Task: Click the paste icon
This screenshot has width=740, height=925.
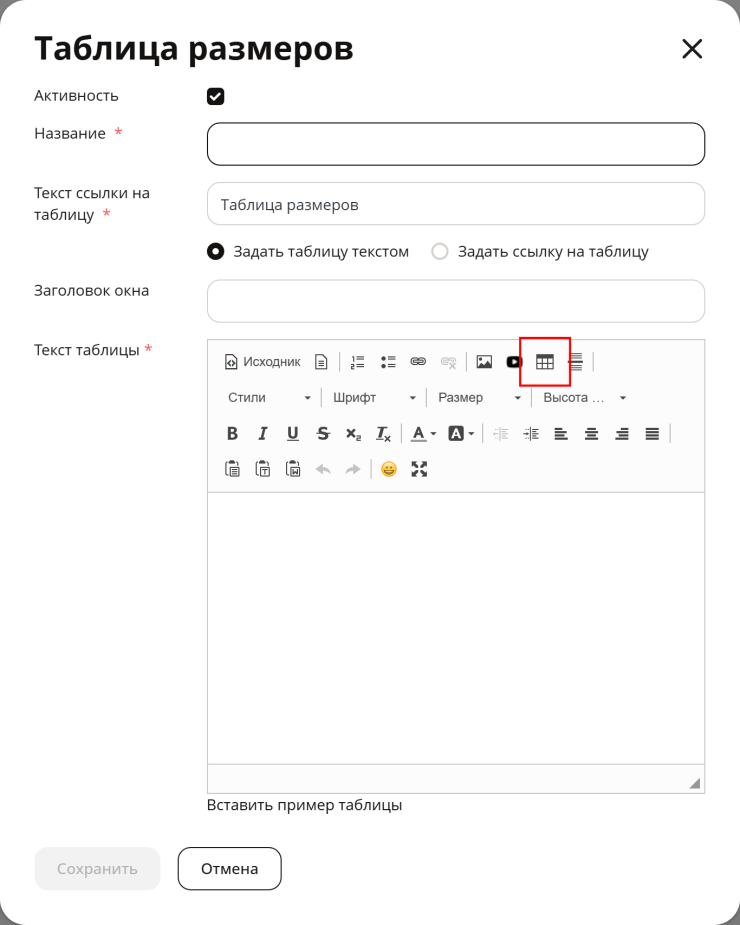Action: [x=233, y=469]
